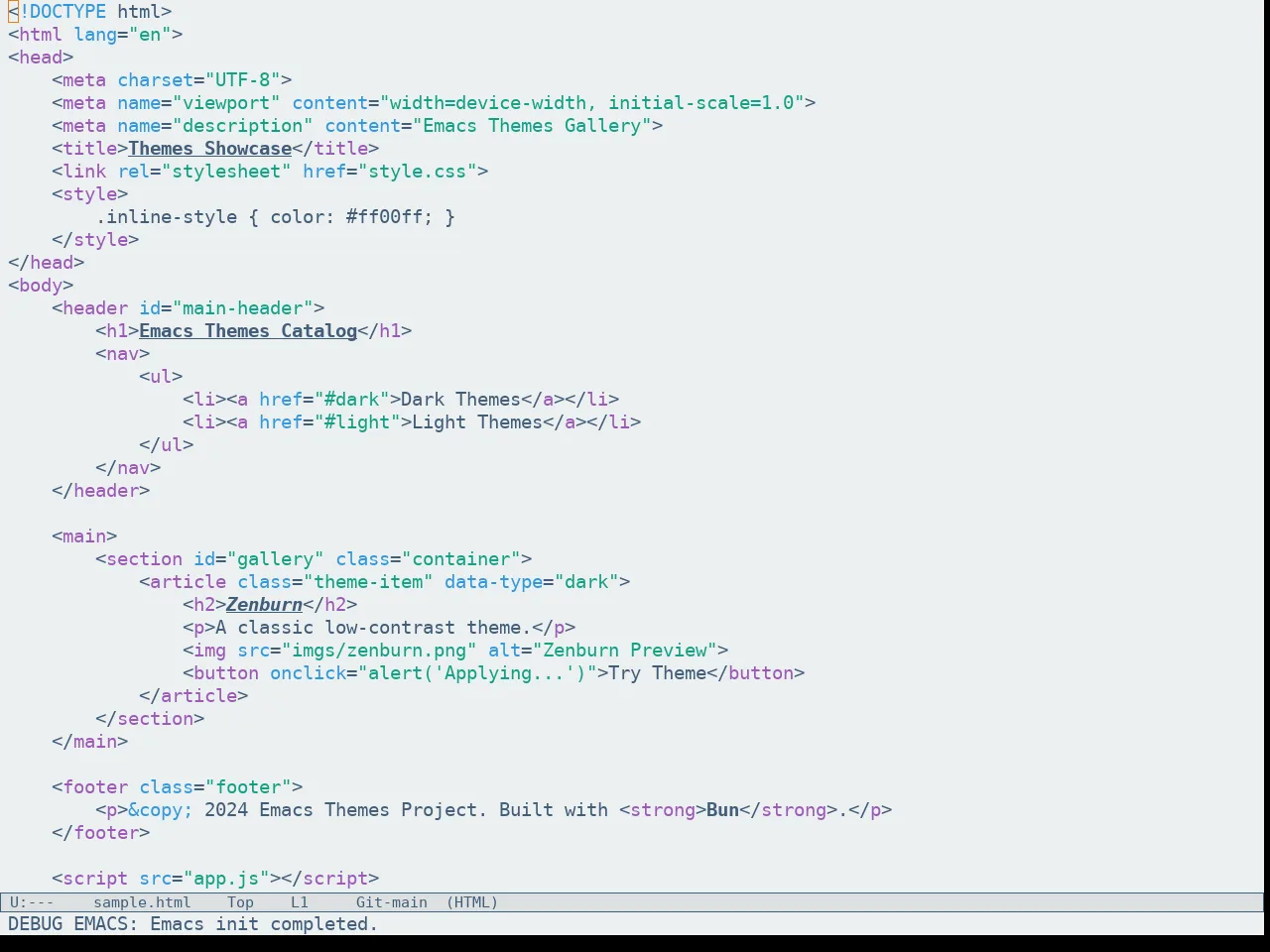Click the echo area message 'Emacs init completed.'
The image size is (1270, 952).
[x=264, y=924]
